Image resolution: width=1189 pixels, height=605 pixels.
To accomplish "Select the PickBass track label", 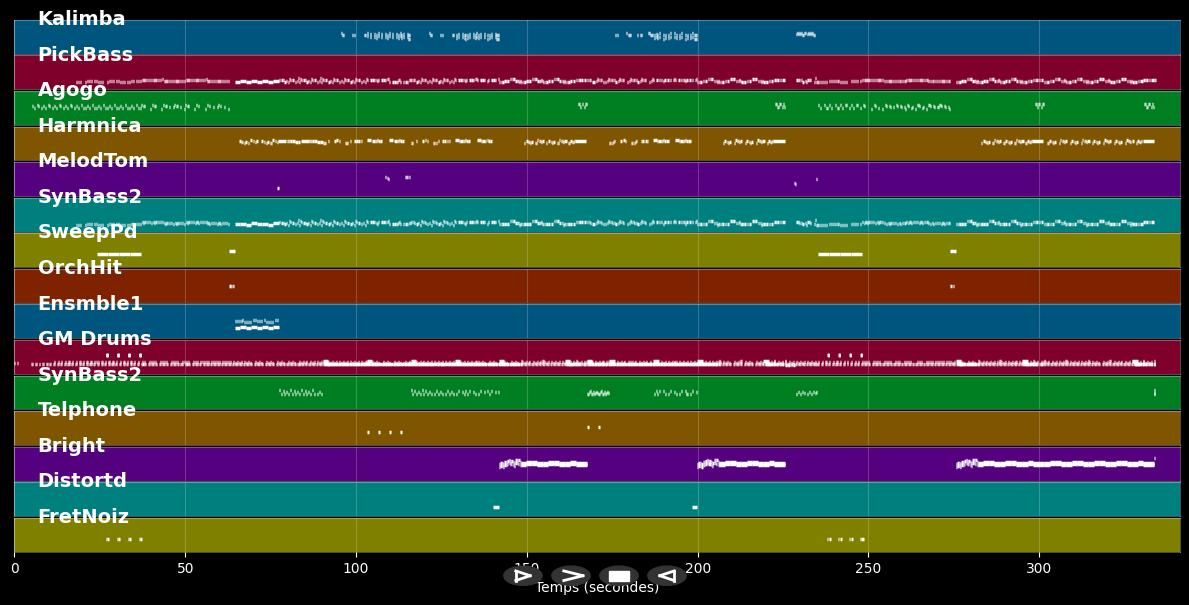I will point(85,55).
